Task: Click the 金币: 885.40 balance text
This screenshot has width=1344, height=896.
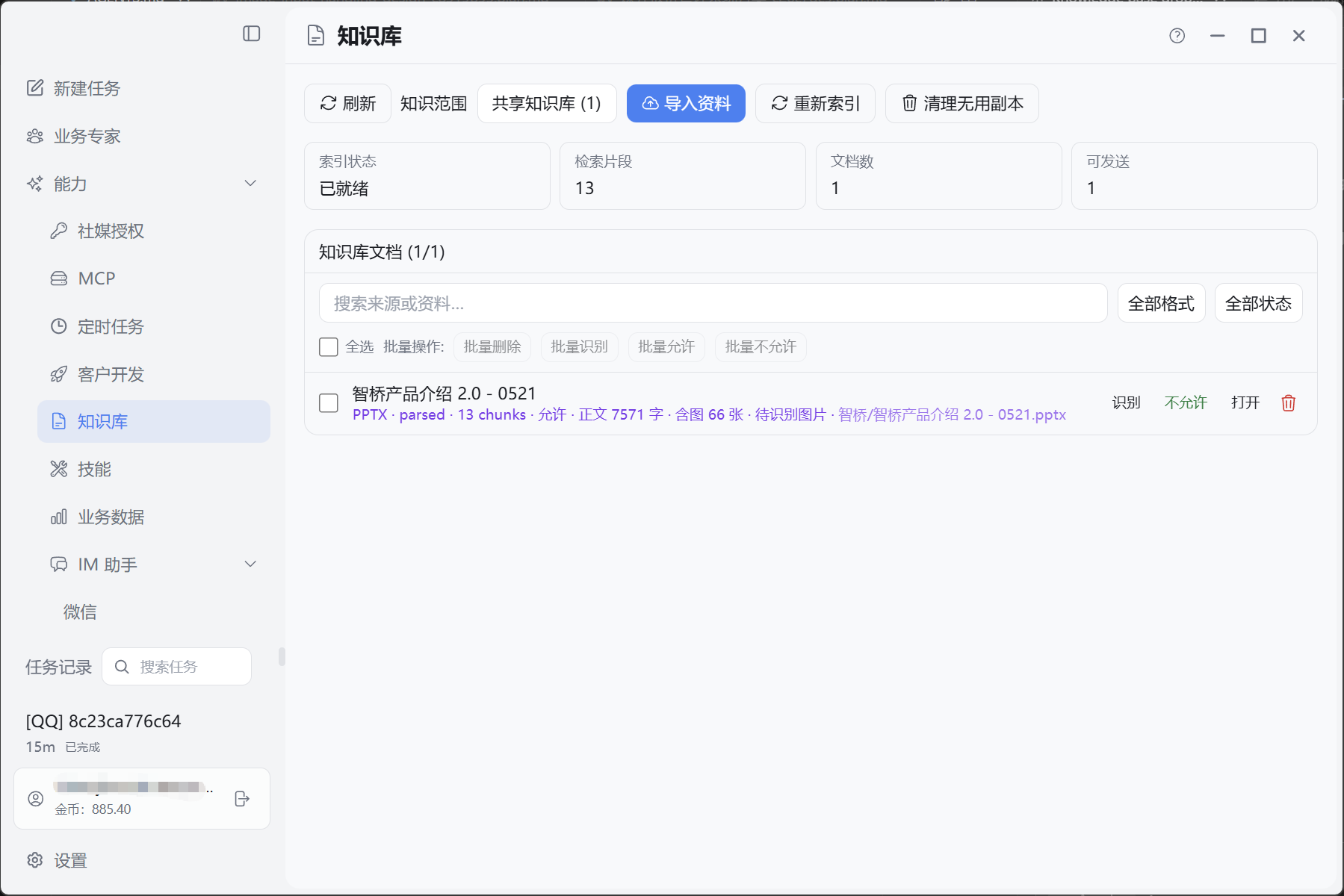Action: pyautogui.click(x=93, y=809)
